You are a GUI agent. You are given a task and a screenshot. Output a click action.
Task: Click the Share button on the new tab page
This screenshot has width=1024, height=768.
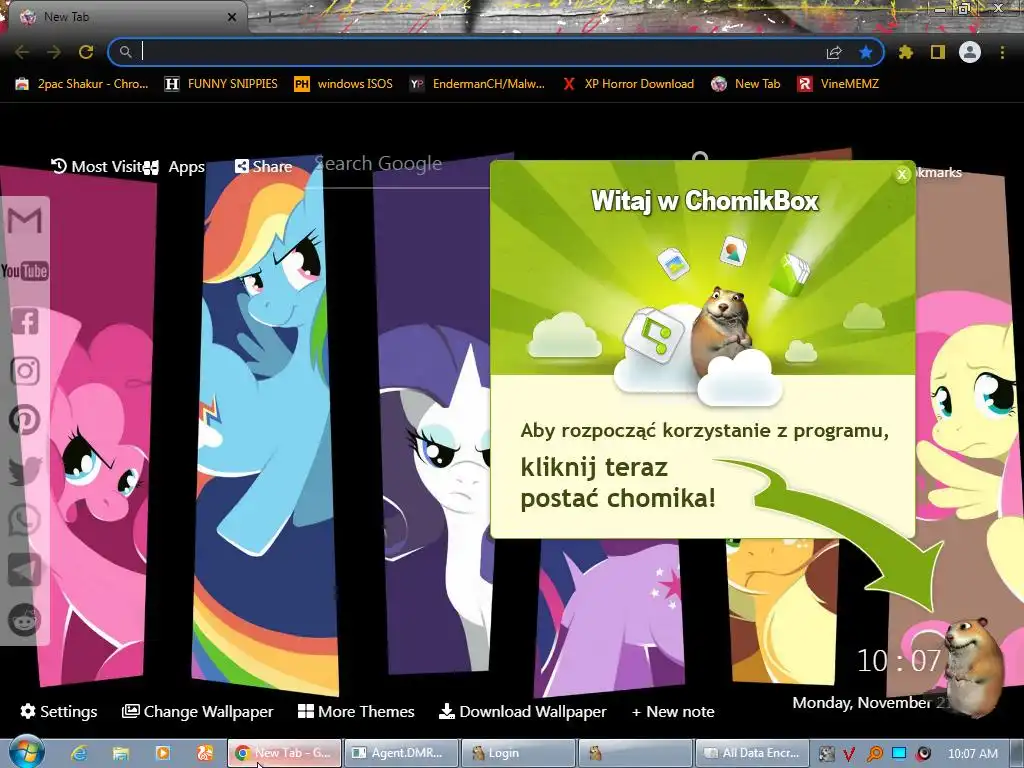pyautogui.click(x=264, y=167)
